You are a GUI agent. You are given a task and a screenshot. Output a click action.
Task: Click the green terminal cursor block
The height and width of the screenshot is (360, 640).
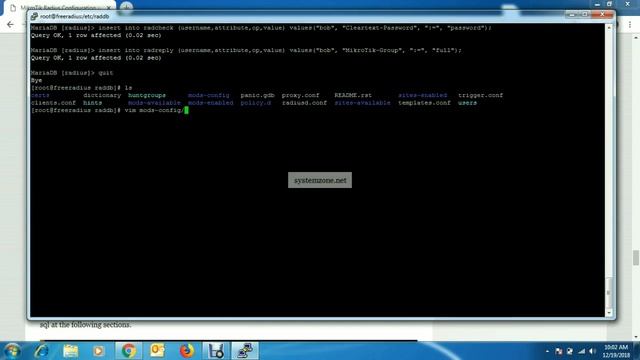(x=186, y=110)
